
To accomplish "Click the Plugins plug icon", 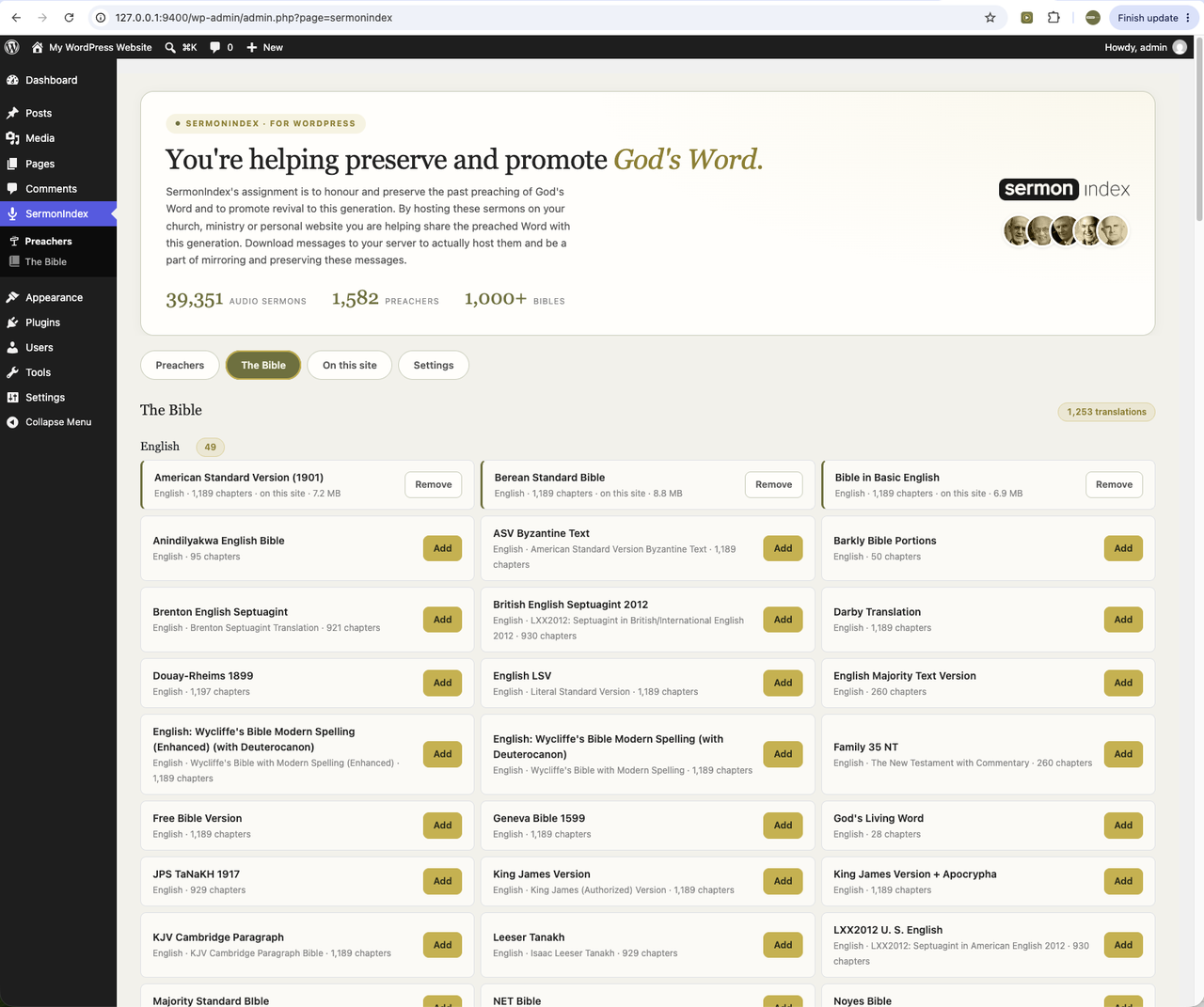I will click(12, 323).
